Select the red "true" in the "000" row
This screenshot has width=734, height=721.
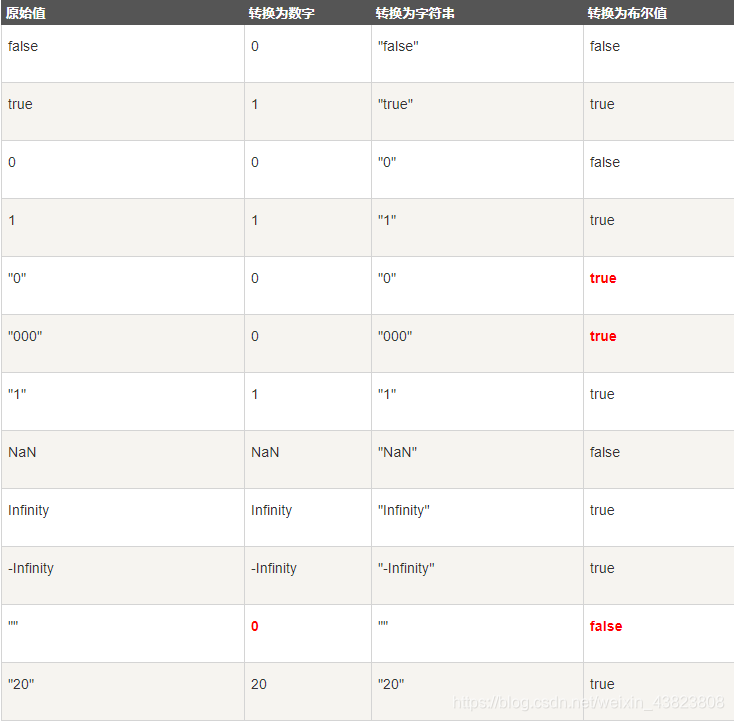pos(603,336)
